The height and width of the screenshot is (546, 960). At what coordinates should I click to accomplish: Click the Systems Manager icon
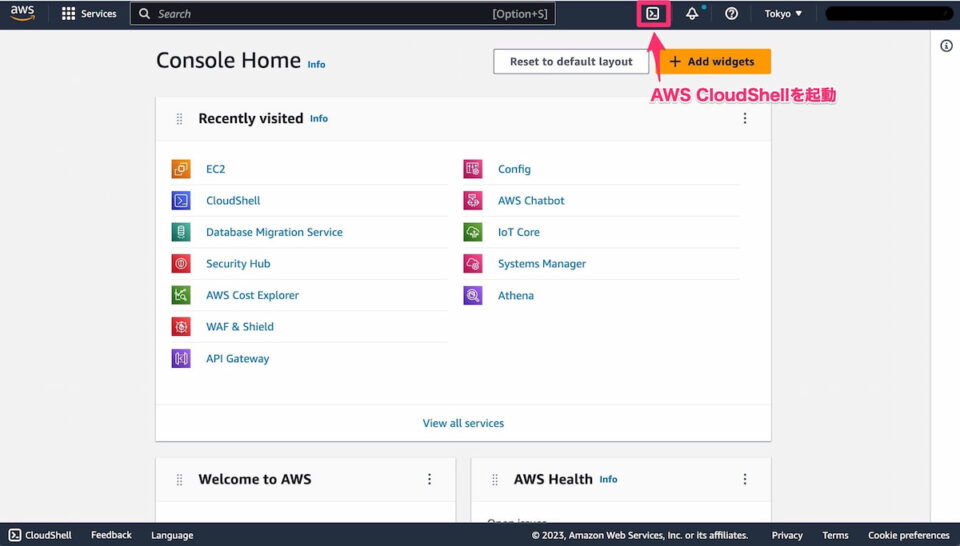473,264
